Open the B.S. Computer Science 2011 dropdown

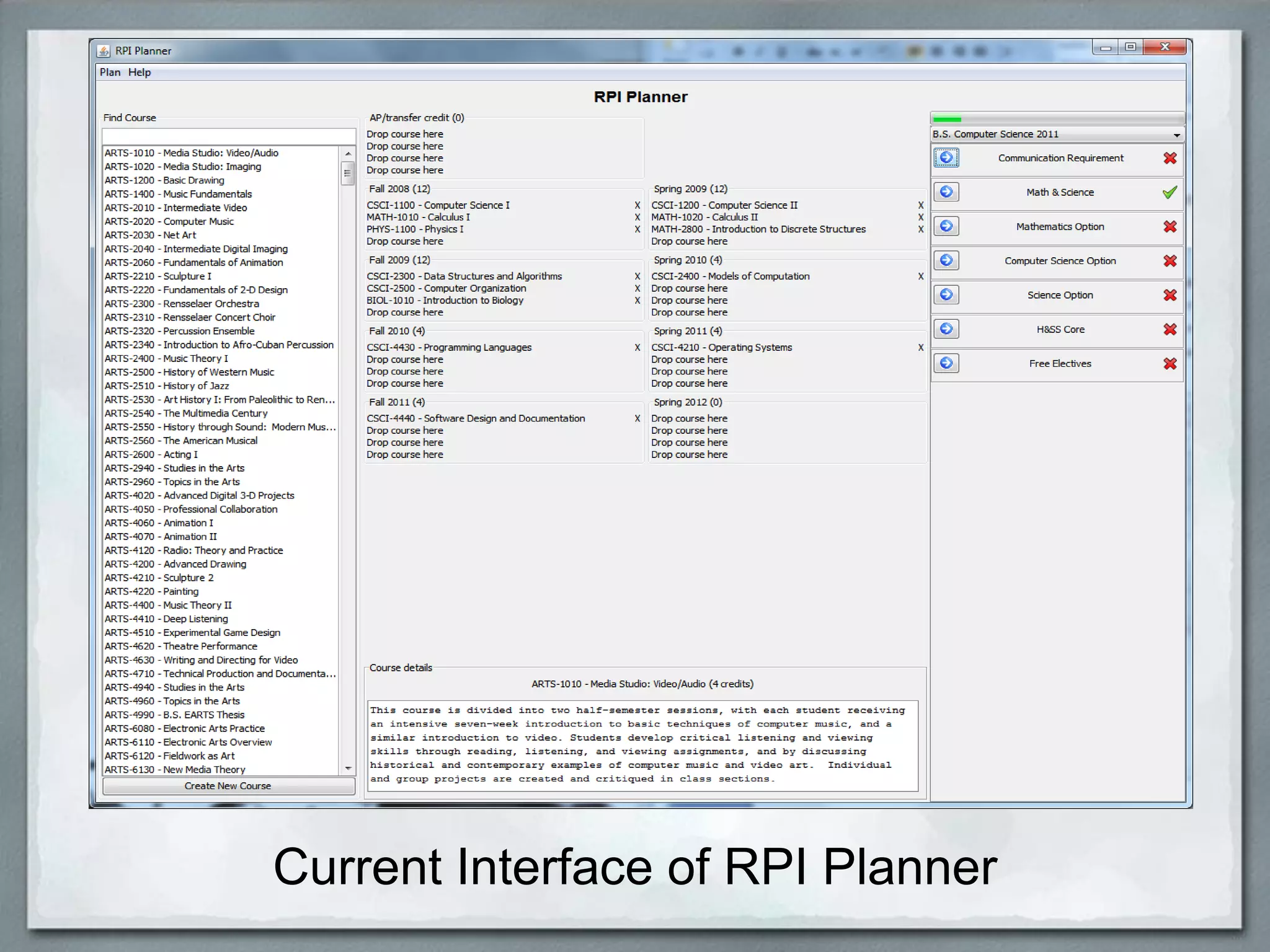pyautogui.click(x=1176, y=134)
